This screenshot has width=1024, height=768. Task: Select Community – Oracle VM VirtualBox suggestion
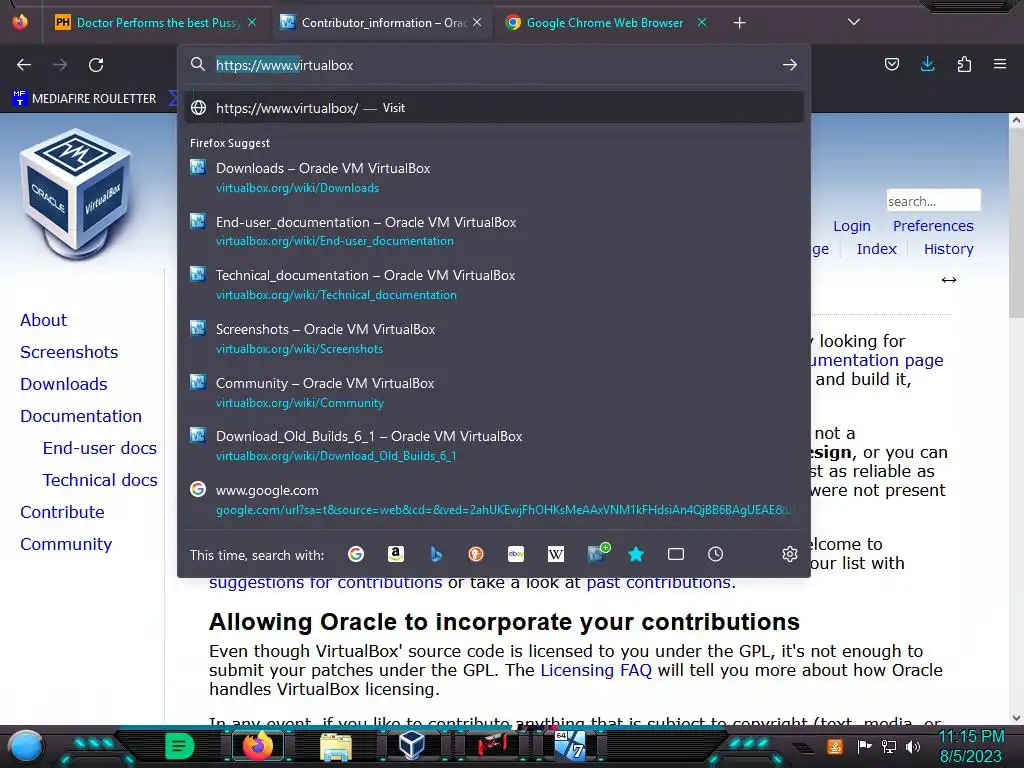coord(494,392)
